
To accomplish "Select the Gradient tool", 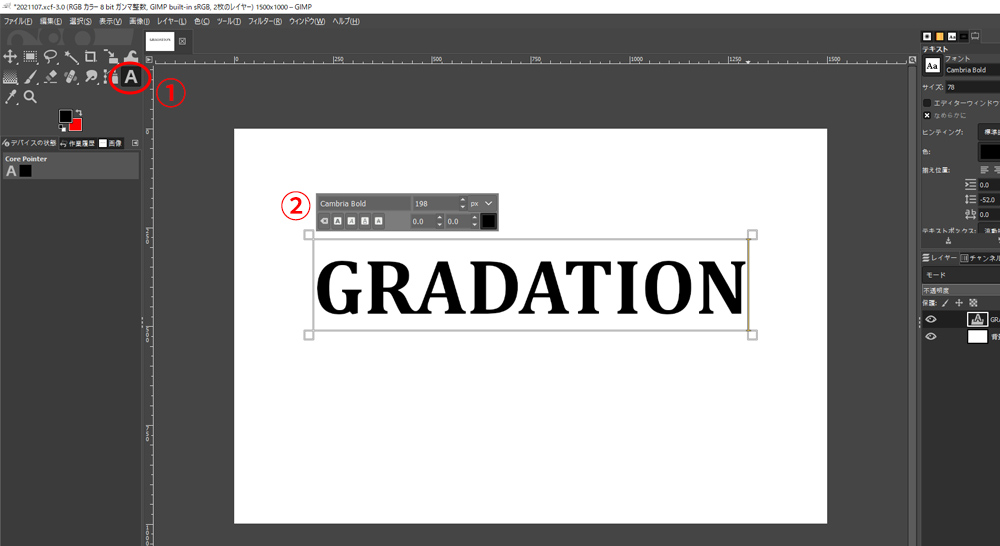I will pyautogui.click(x=10, y=77).
